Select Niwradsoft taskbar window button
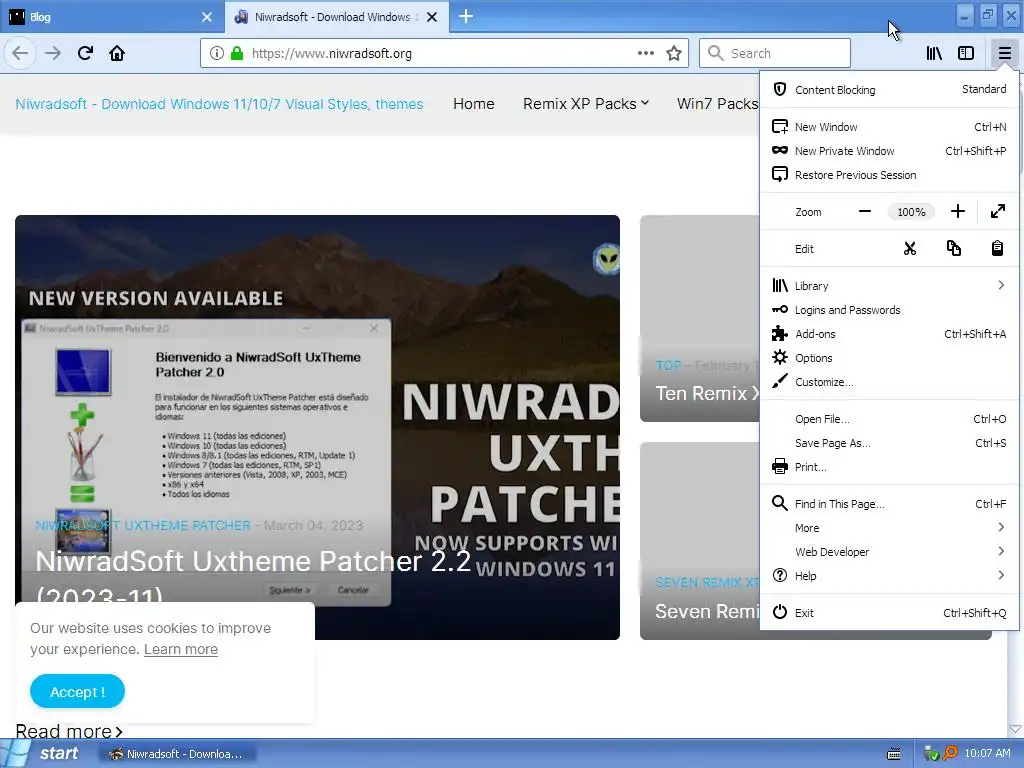 pyautogui.click(x=176, y=754)
